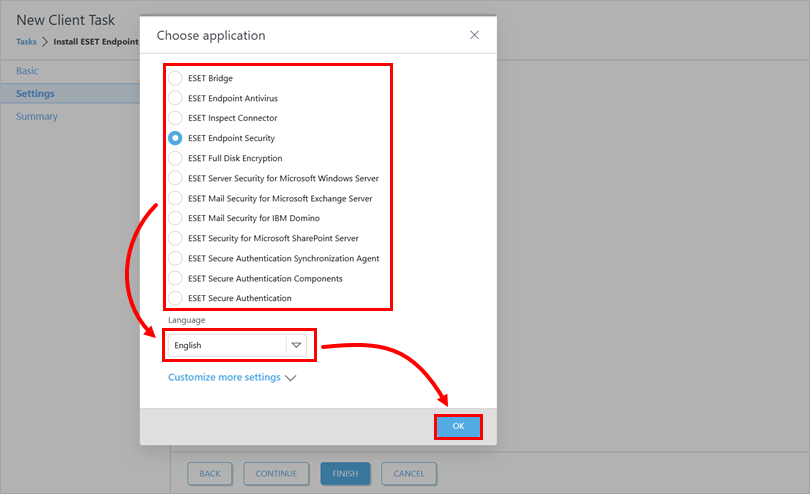Open the Language dropdown arrow
The height and width of the screenshot is (494, 810).
296,345
